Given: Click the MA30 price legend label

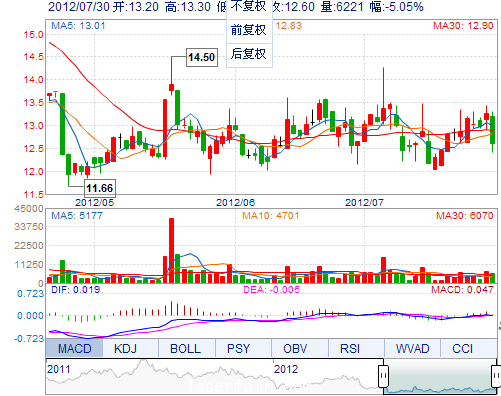Looking at the screenshot, I should tap(463, 26).
